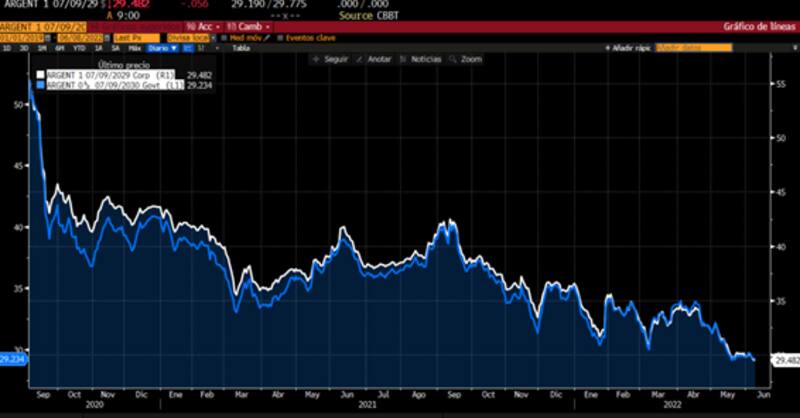The image size is (800, 418).
Task: Toggle the white ARGENT 2029 Corp series
Action: tap(40, 74)
